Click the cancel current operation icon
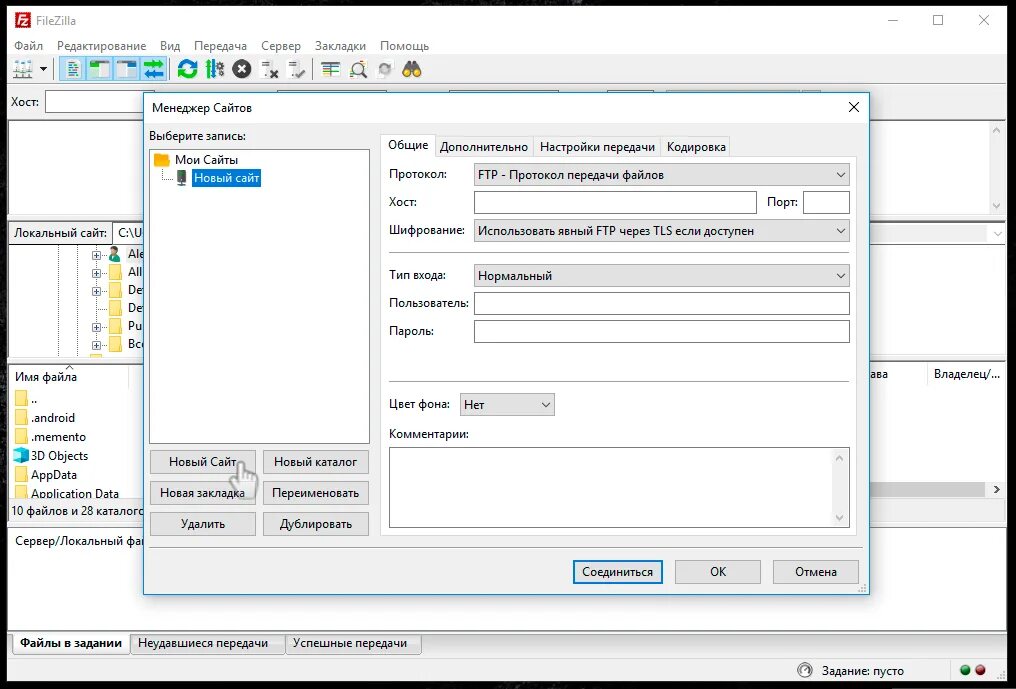The width and height of the screenshot is (1016, 689). click(242, 69)
